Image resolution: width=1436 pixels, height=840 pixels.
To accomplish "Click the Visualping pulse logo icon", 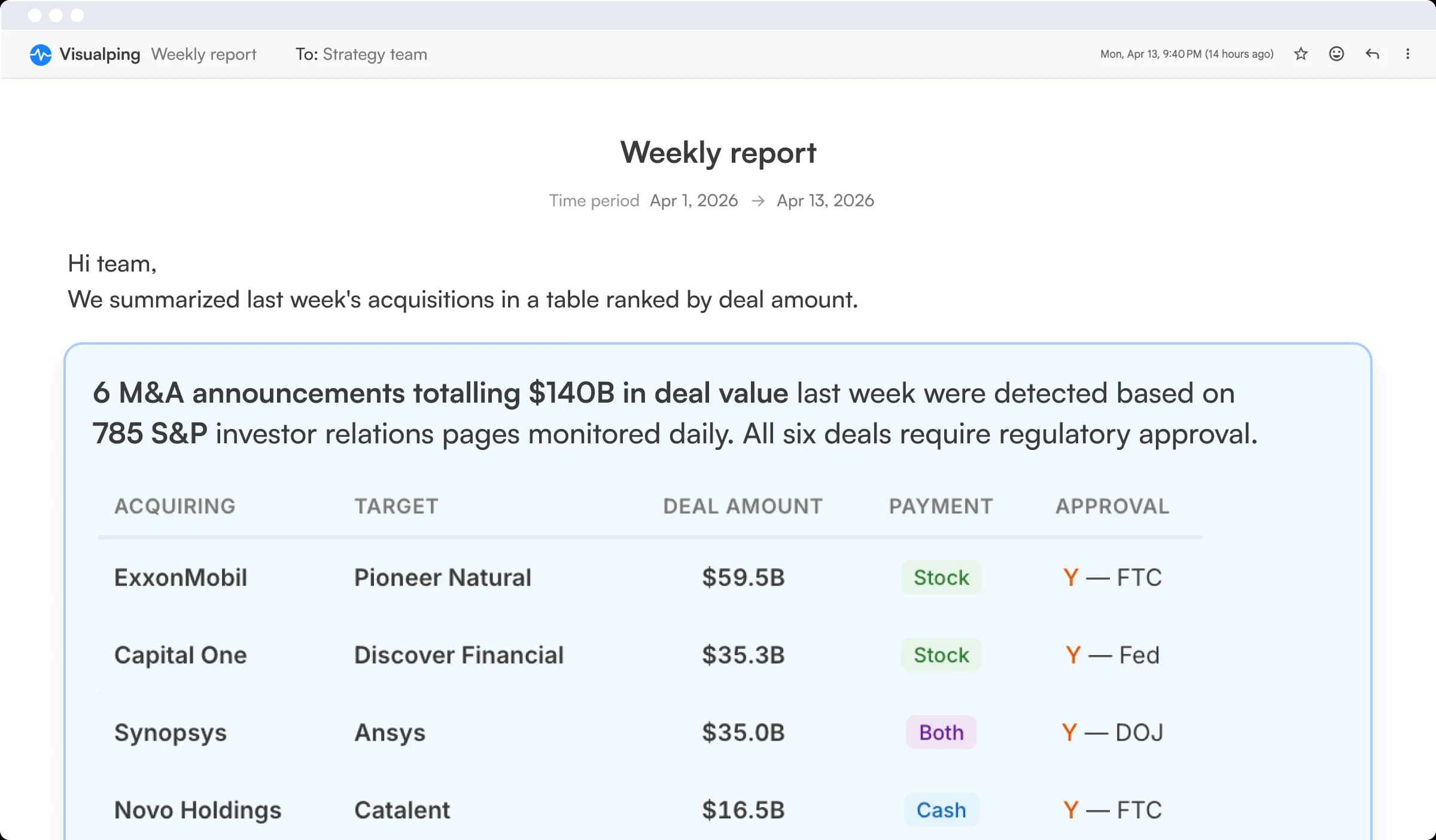I will click(x=41, y=54).
